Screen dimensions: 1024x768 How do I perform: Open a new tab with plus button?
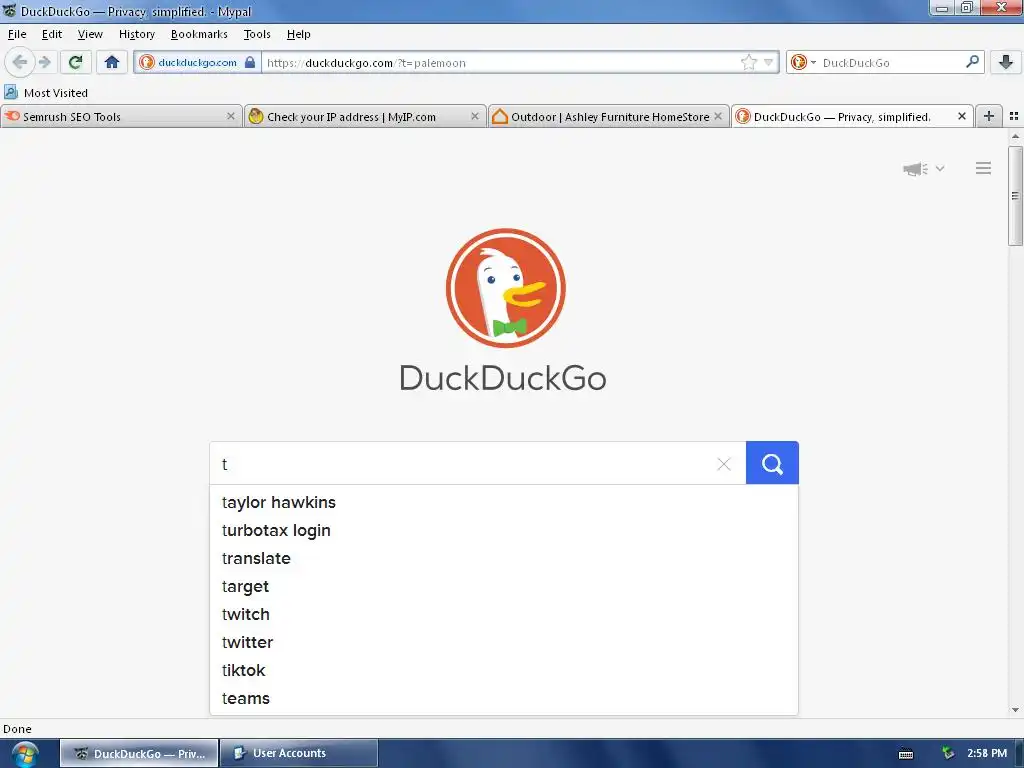tap(989, 116)
